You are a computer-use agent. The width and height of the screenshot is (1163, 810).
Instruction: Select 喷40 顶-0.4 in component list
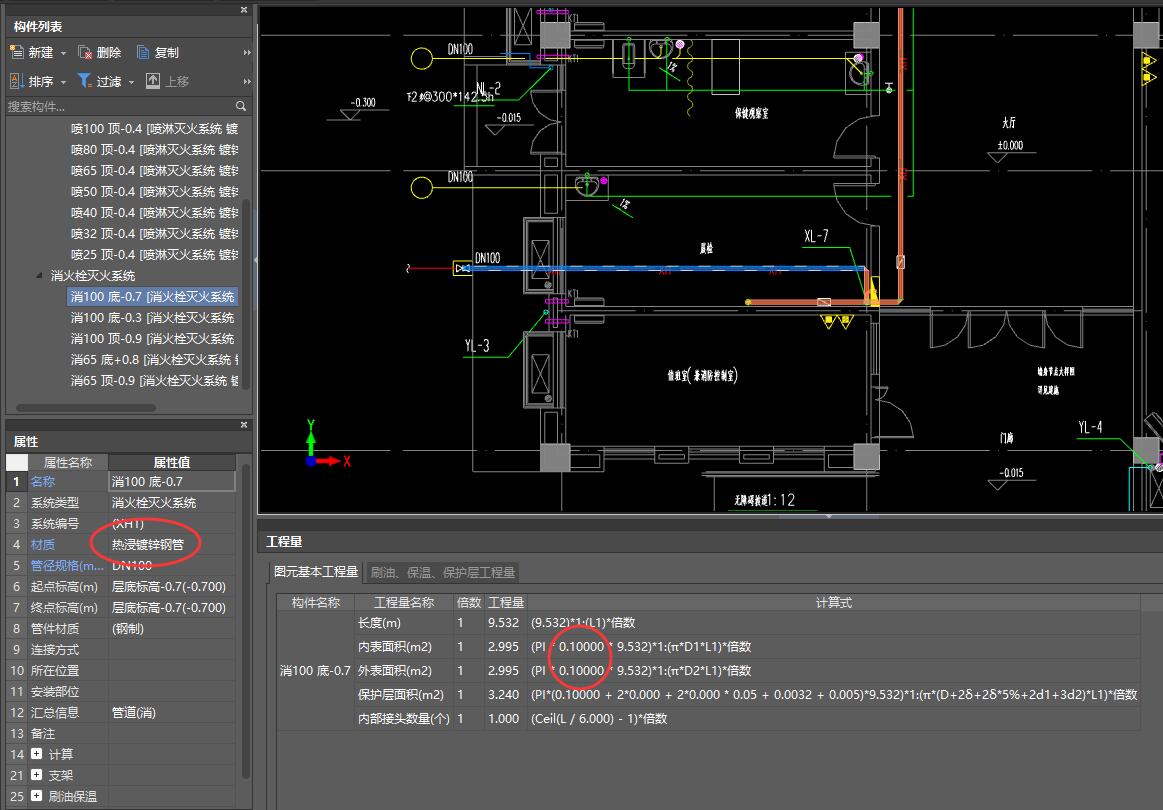tap(154, 212)
